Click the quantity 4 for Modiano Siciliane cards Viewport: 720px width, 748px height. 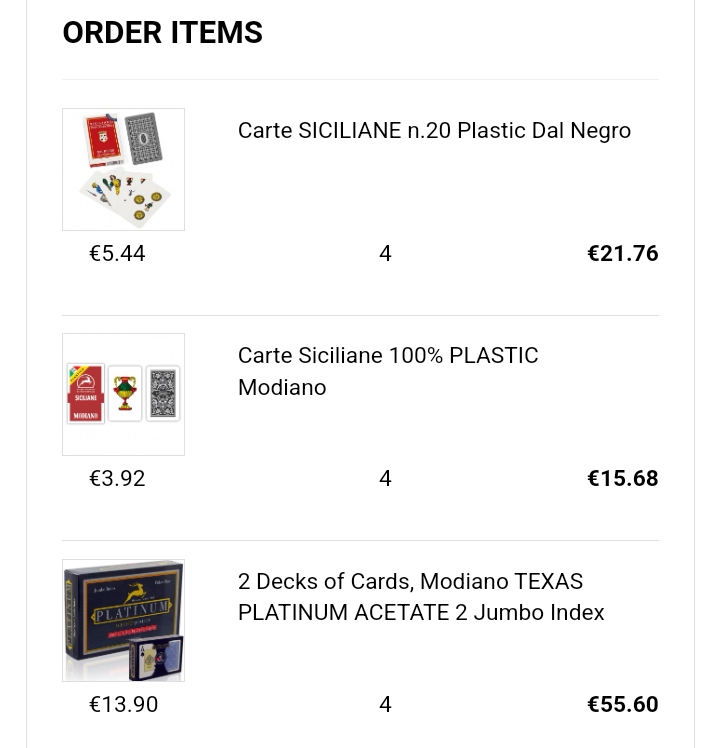tap(386, 478)
